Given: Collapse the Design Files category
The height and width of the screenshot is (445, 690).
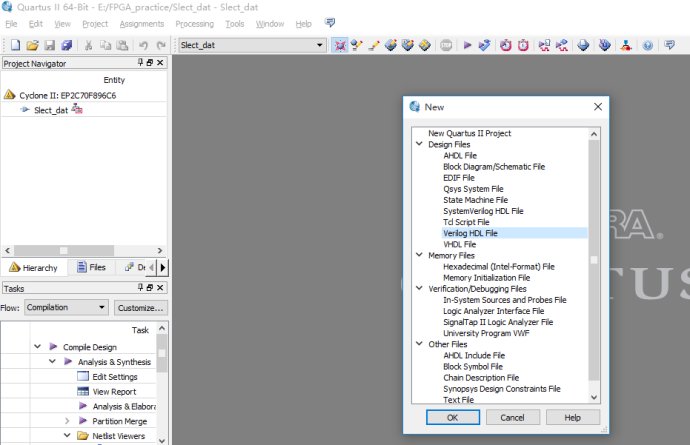Looking at the screenshot, I should pyautogui.click(x=419, y=144).
